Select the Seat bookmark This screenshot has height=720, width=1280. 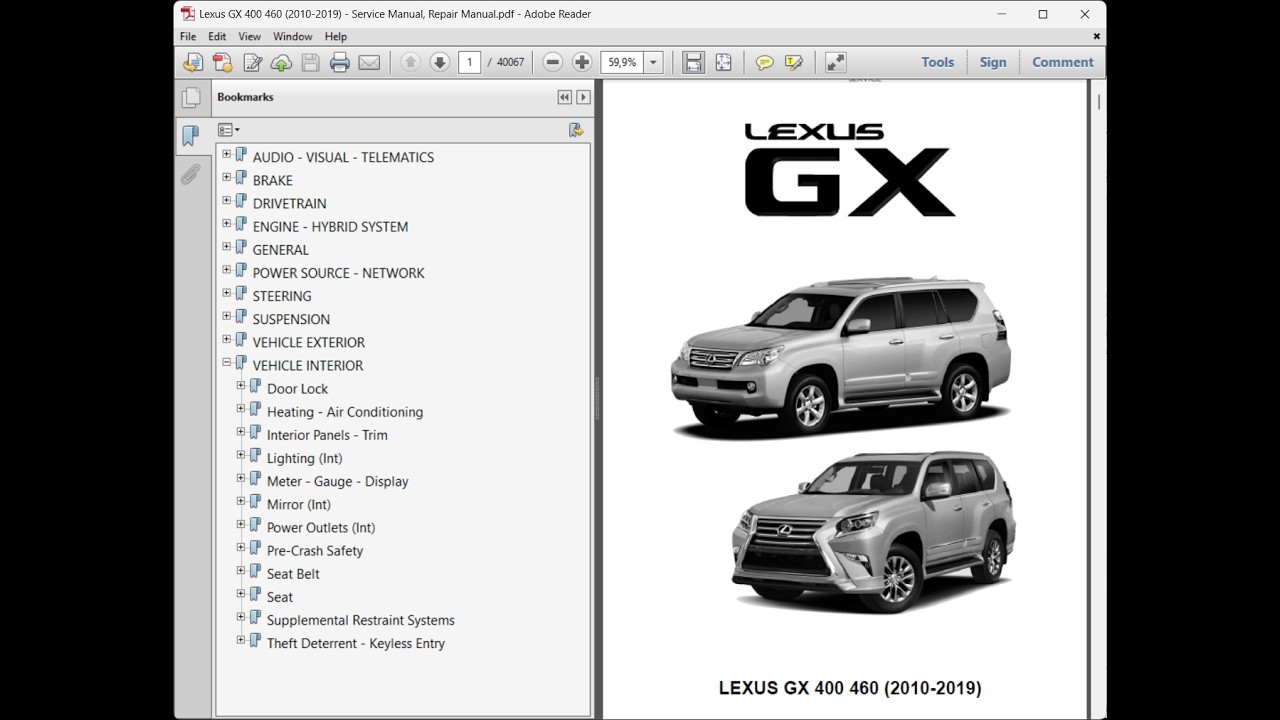click(x=280, y=597)
